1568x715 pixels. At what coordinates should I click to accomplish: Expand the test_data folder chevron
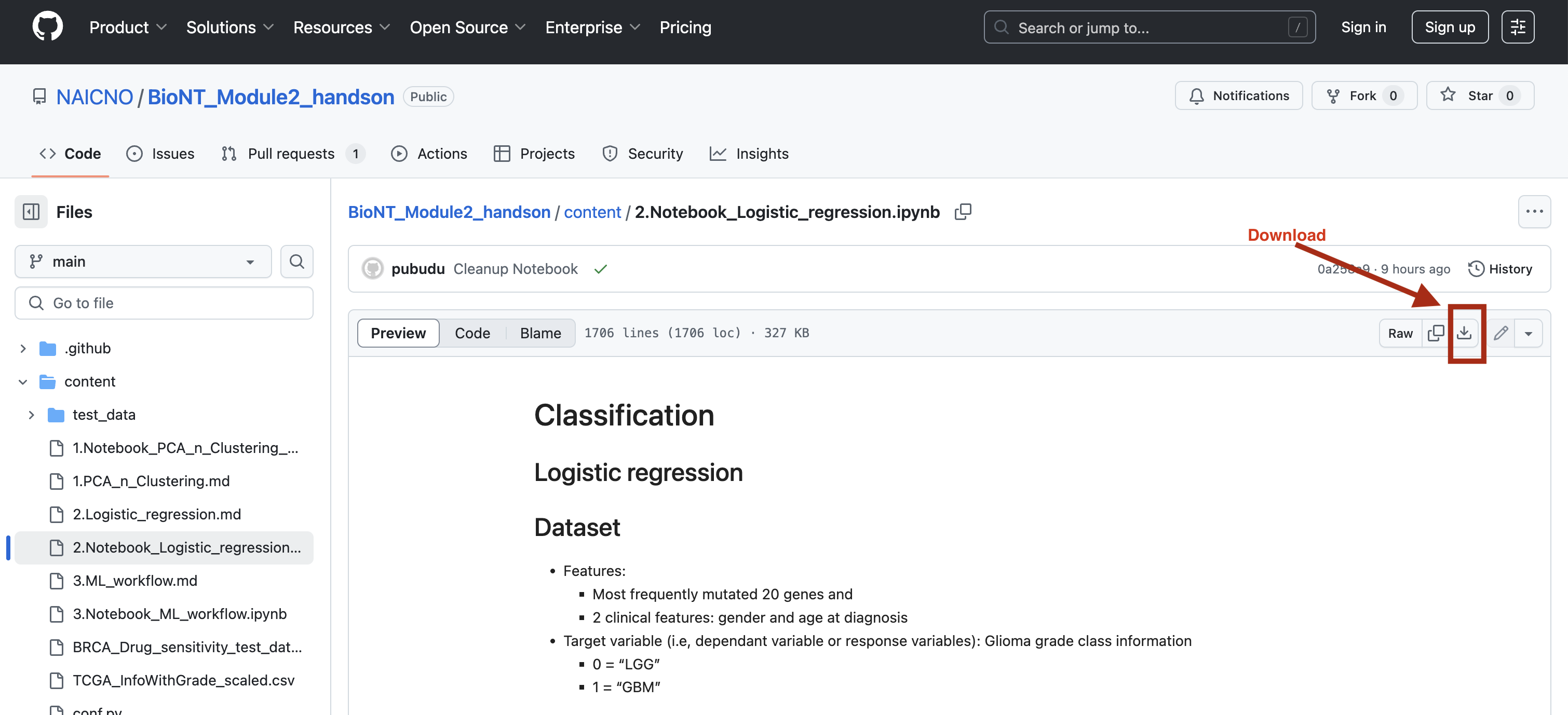point(31,415)
